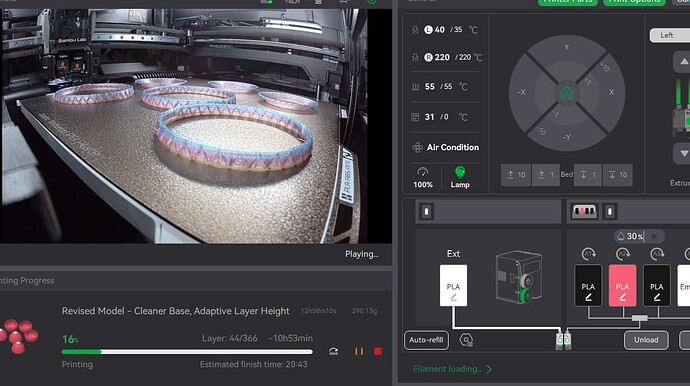
Task: Toggle the chamber Lamp
Action: coord(460,177)
